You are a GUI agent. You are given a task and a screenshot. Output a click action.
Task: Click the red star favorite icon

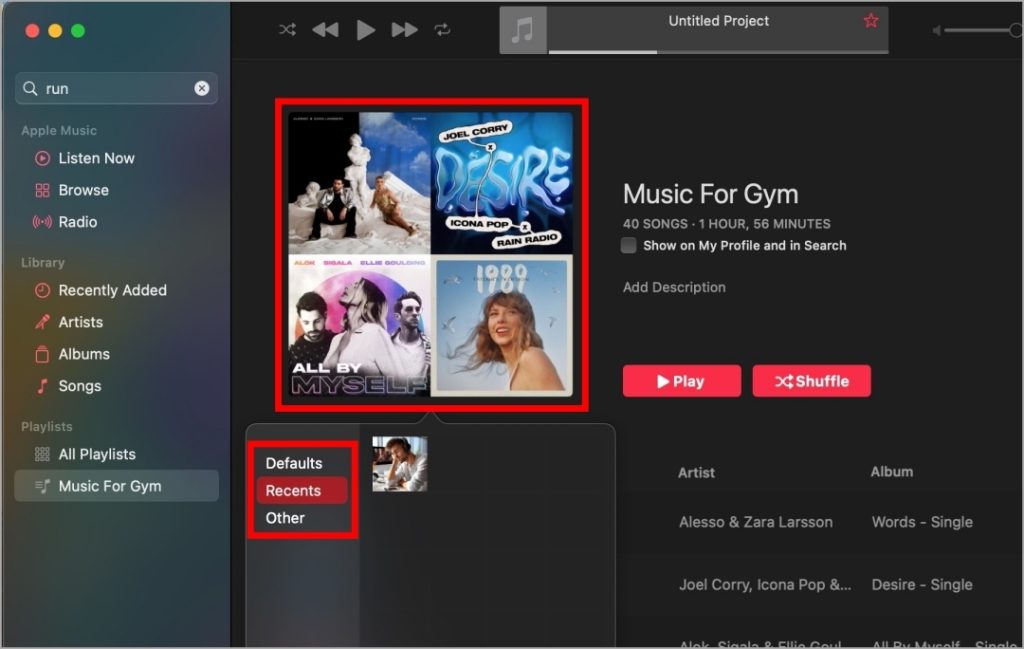point(870,21)
